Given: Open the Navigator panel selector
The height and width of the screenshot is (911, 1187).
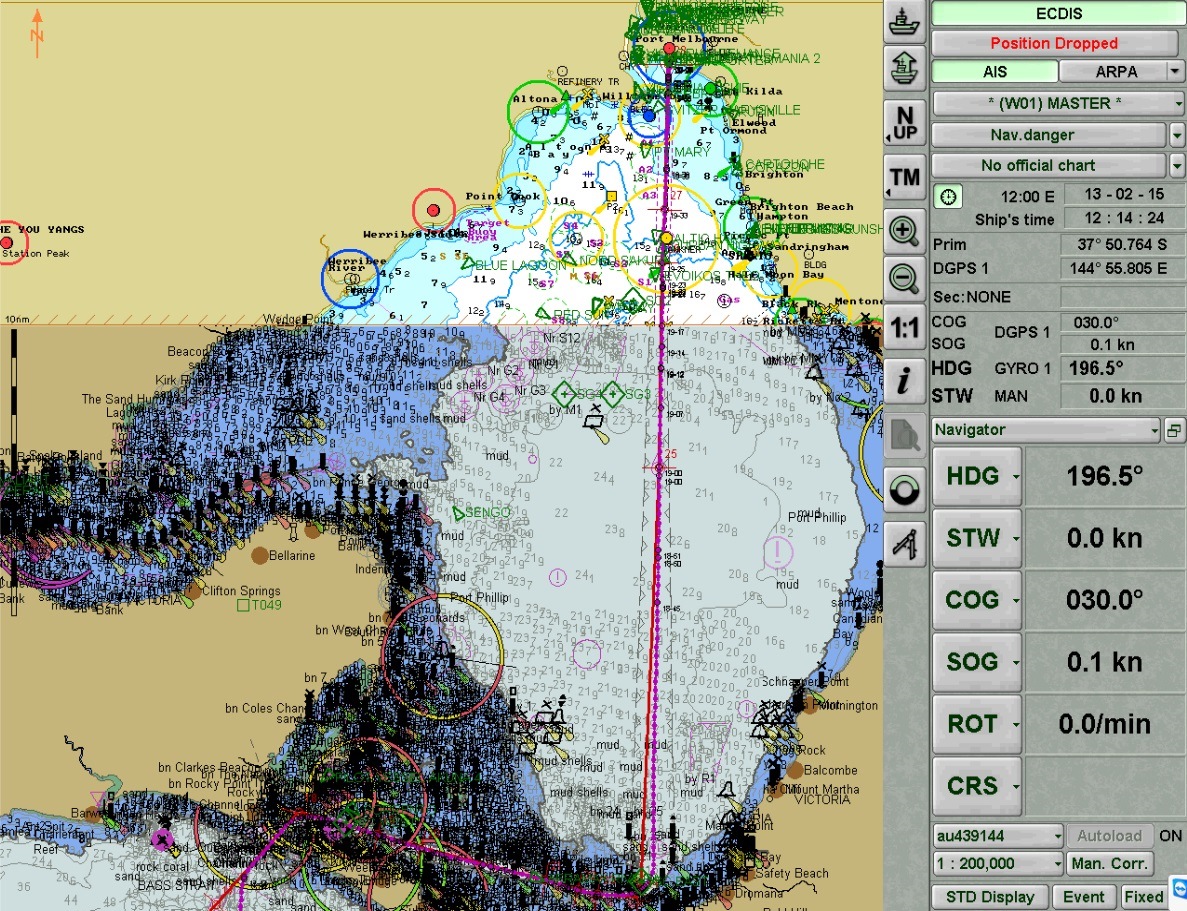Looking at the screenshot, I should [x=1045, y=430].
